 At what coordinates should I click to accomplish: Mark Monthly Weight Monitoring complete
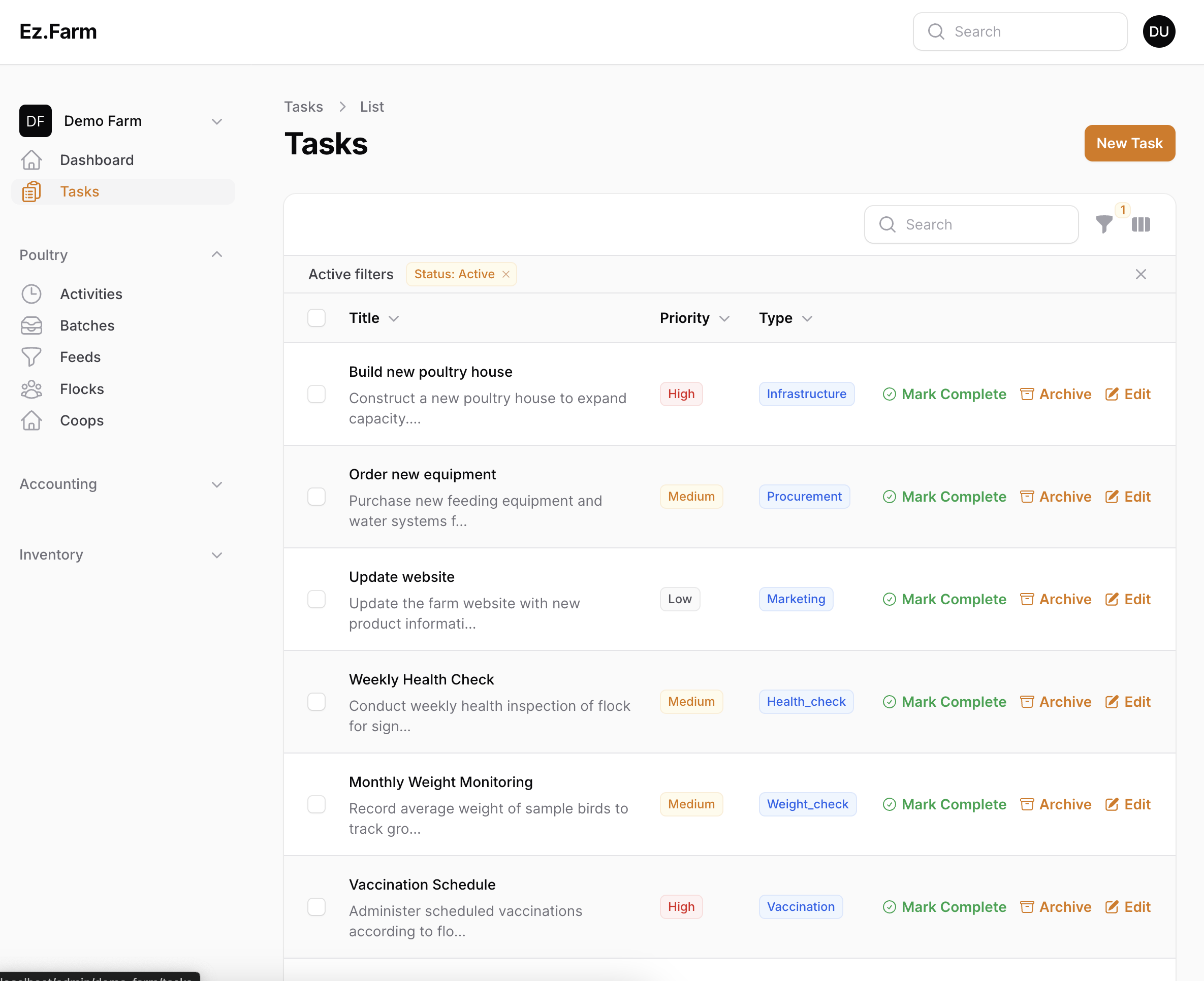click(944, 804)
